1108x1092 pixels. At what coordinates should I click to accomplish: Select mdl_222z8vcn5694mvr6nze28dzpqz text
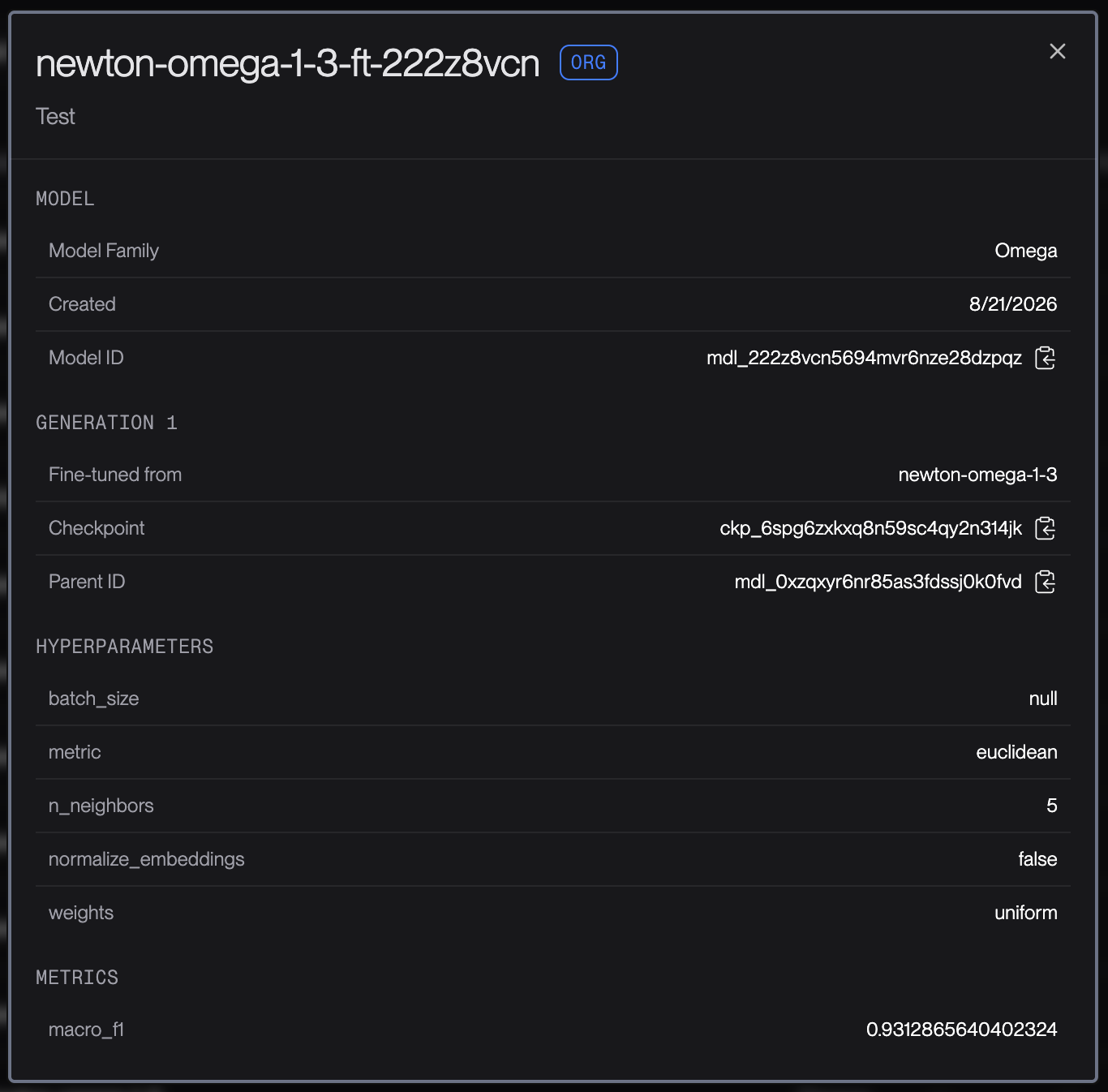pos(864,358)
